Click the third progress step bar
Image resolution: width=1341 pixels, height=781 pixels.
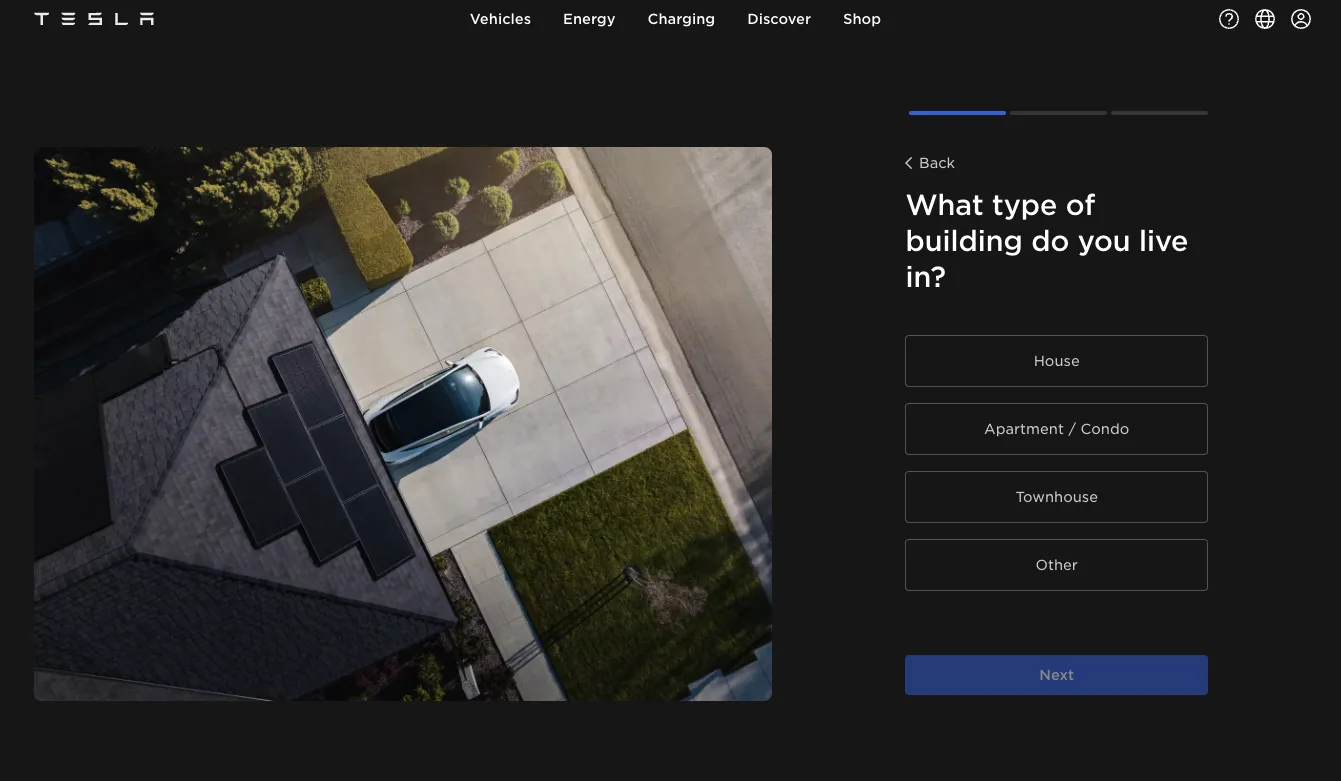tap(1159, 113)
